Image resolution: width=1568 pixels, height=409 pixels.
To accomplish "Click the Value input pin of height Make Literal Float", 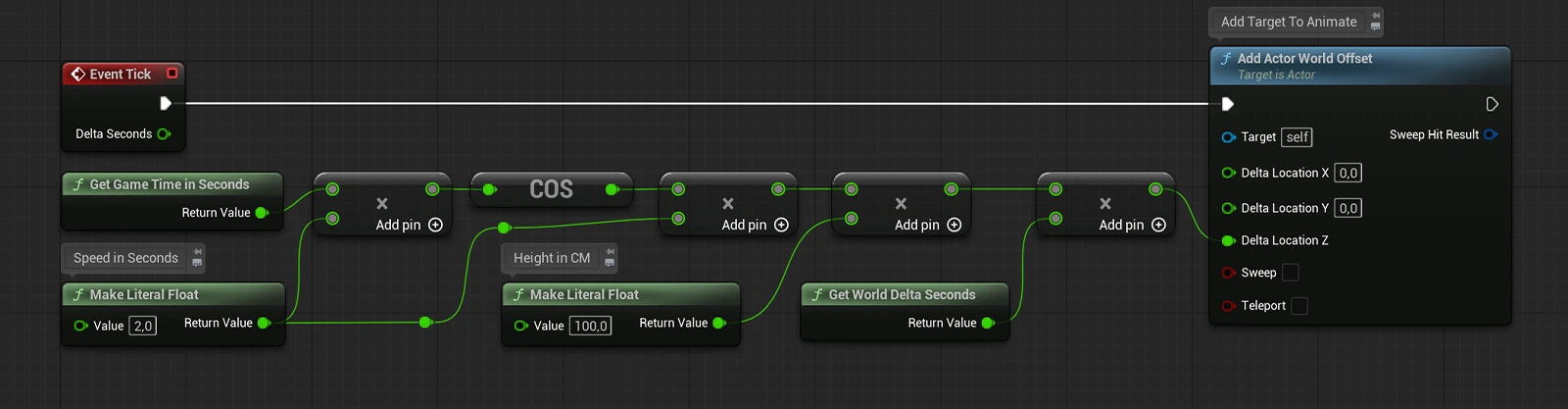I will (521, 326).
